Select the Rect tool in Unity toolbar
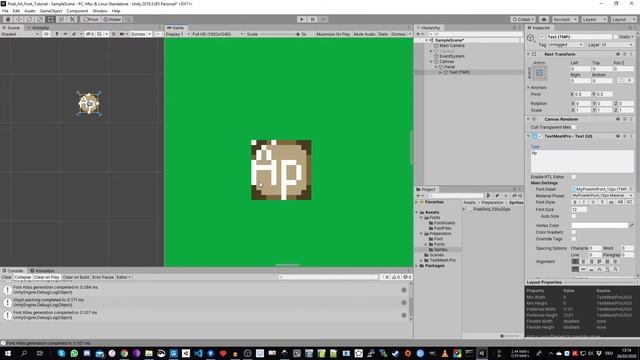This screenshot has height=360, width=640. click(x=50, y=19)
